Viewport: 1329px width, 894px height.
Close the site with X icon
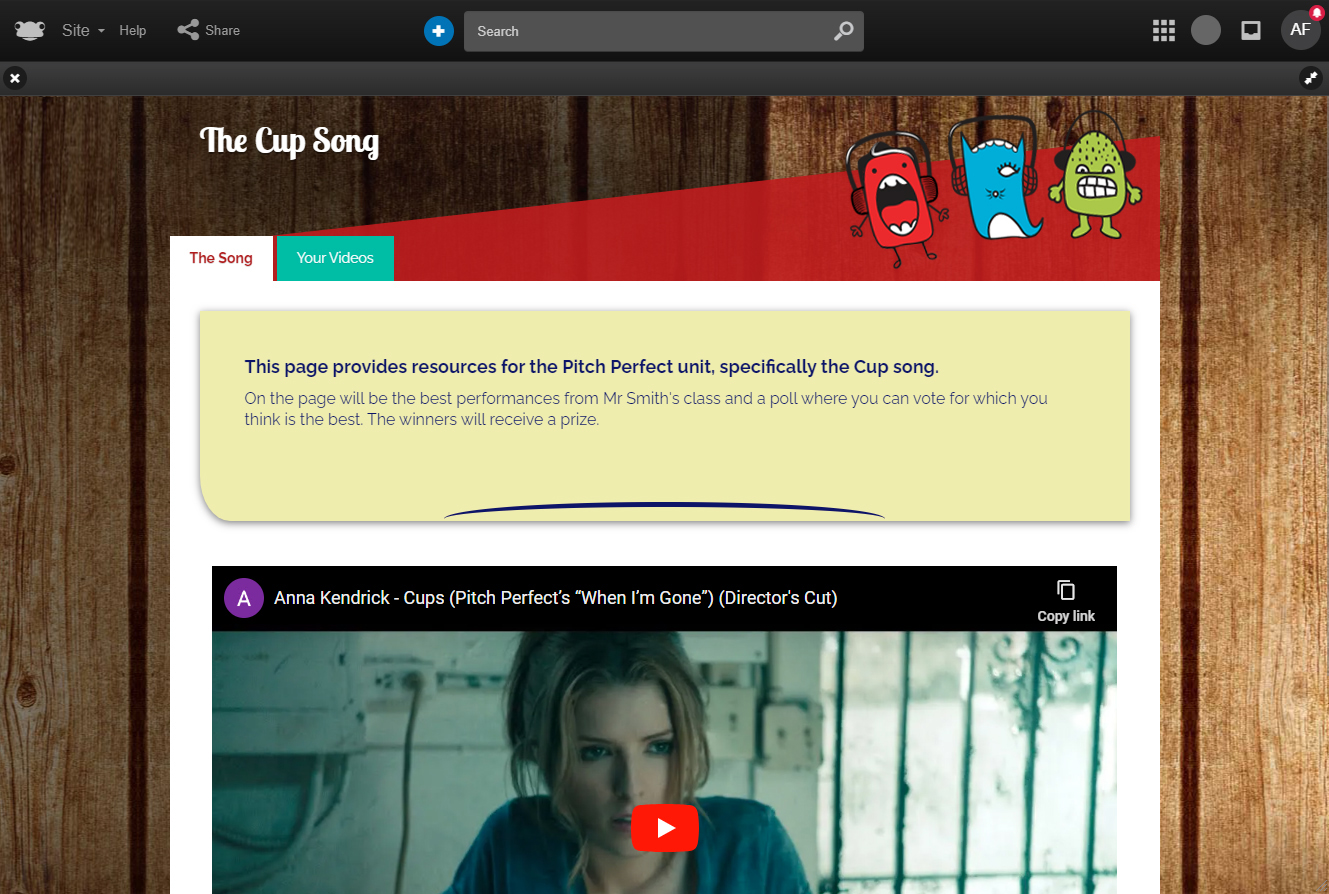pyautogui.click(x=14, y=77)
